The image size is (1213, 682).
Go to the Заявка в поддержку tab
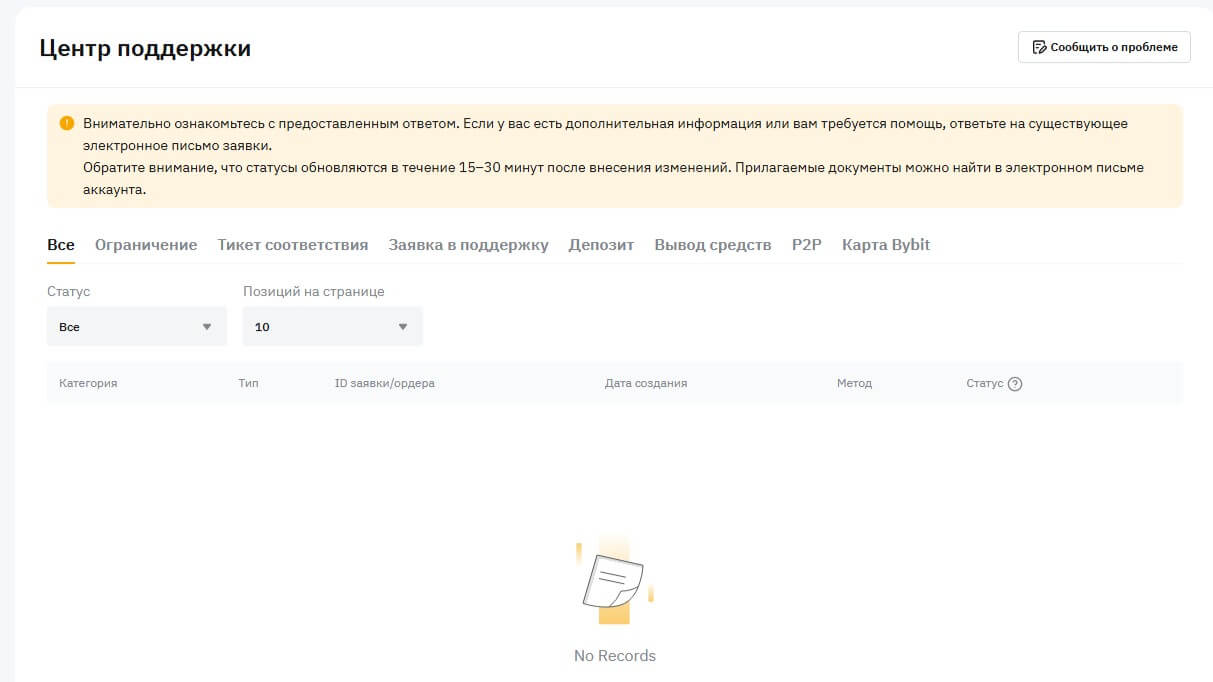point(468,245)
